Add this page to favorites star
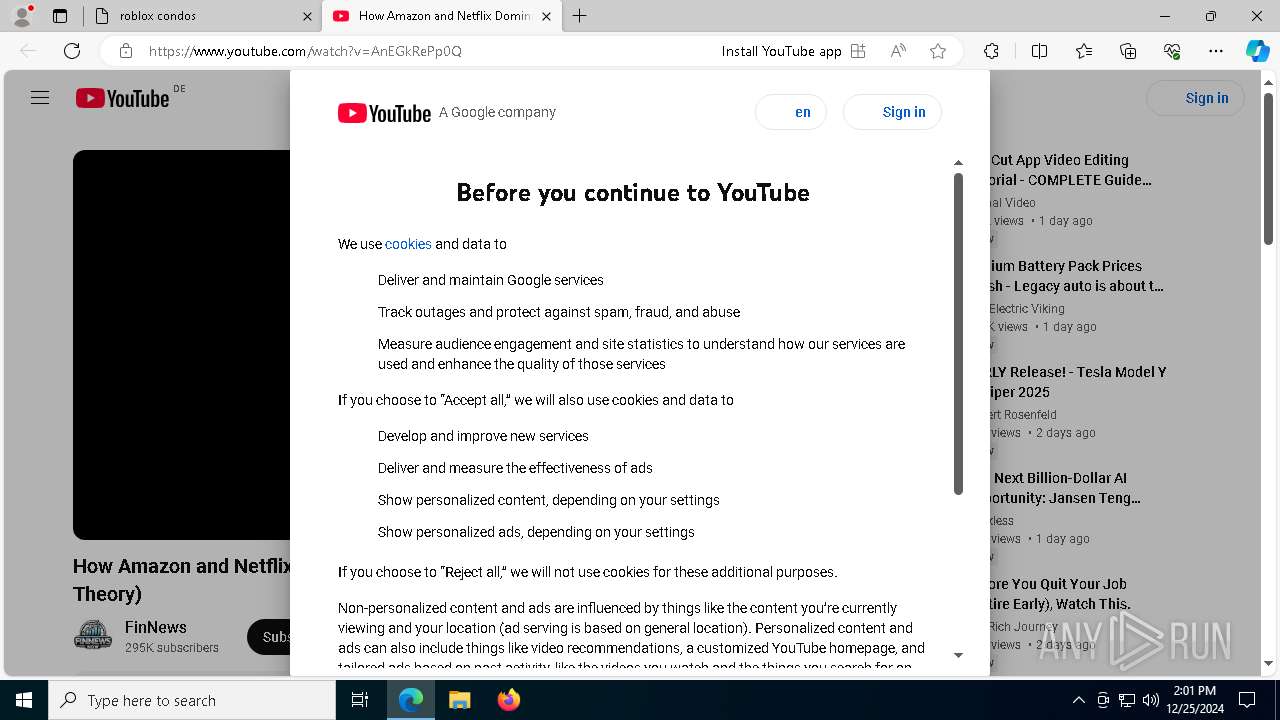 coord(938,51)
